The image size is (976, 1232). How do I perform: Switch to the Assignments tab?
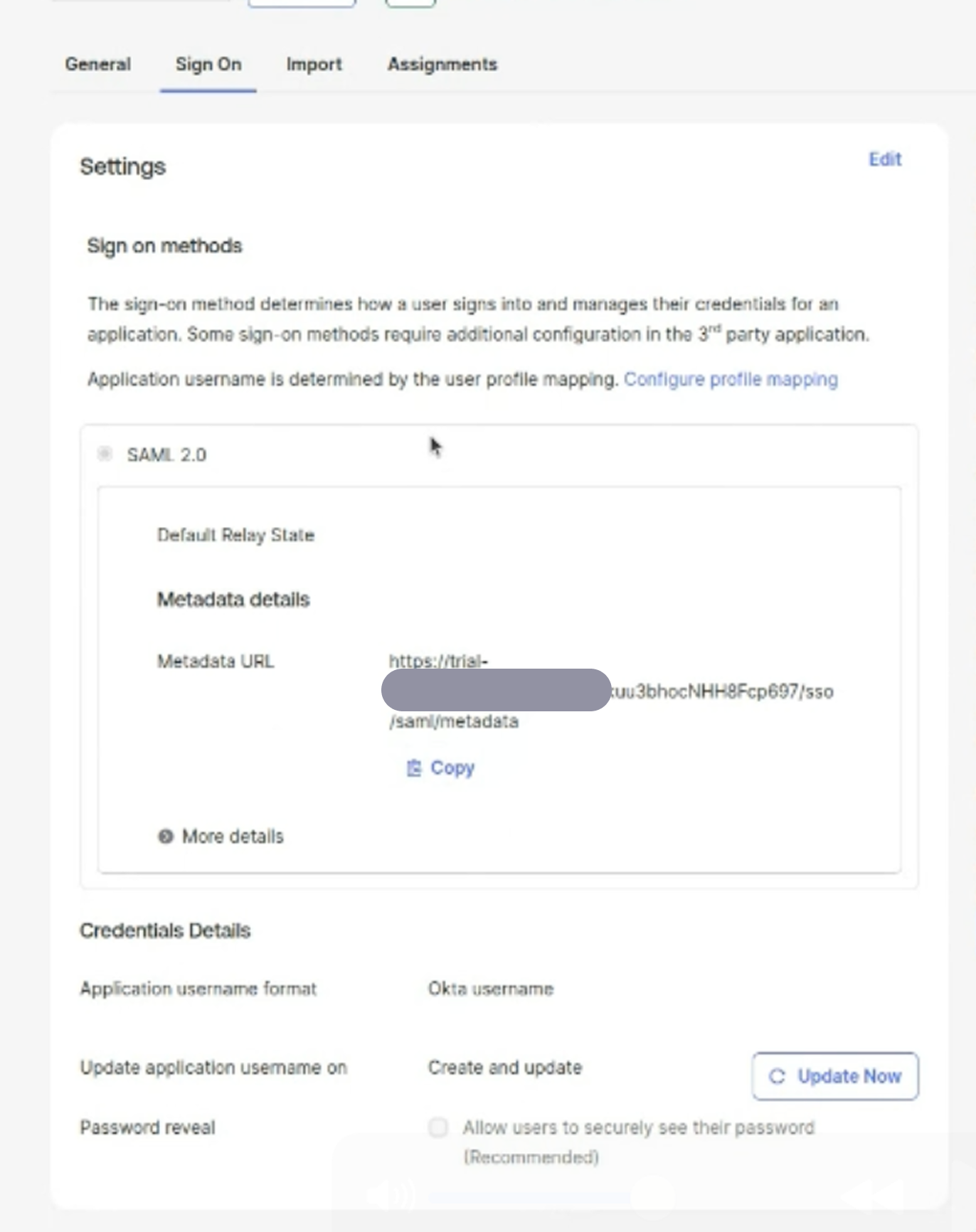442,64
